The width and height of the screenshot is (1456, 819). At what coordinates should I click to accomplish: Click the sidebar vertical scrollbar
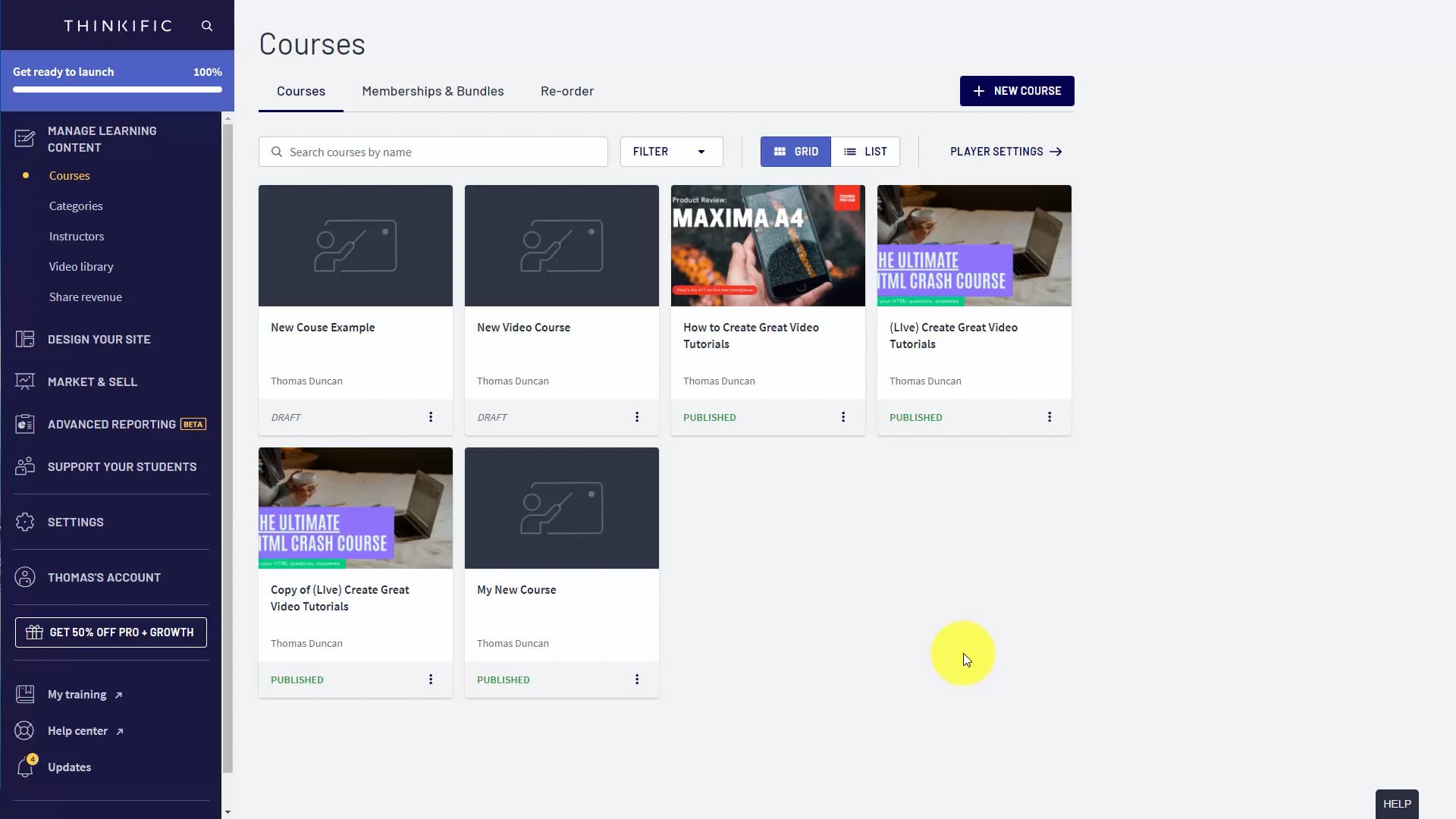point(227,447)
